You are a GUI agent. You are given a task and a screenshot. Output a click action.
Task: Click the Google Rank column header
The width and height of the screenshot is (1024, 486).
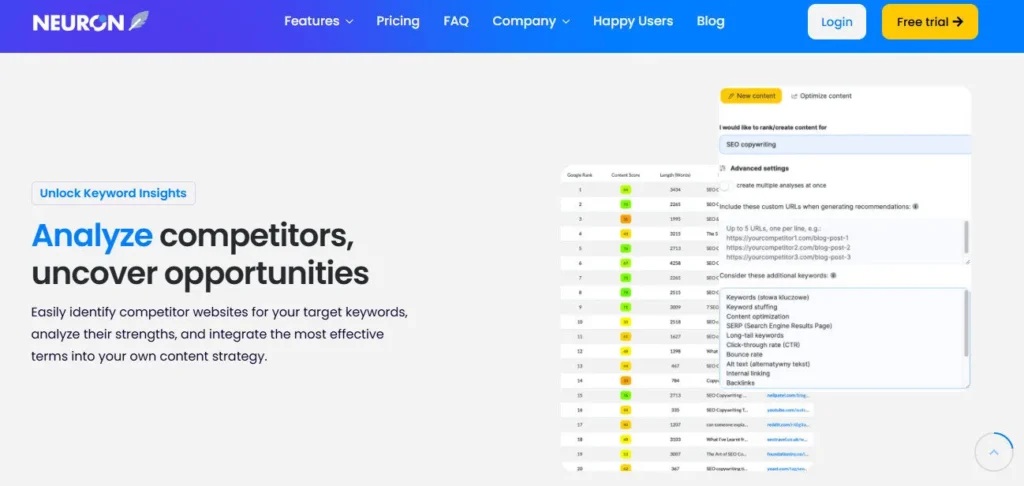tap(579, 175)
